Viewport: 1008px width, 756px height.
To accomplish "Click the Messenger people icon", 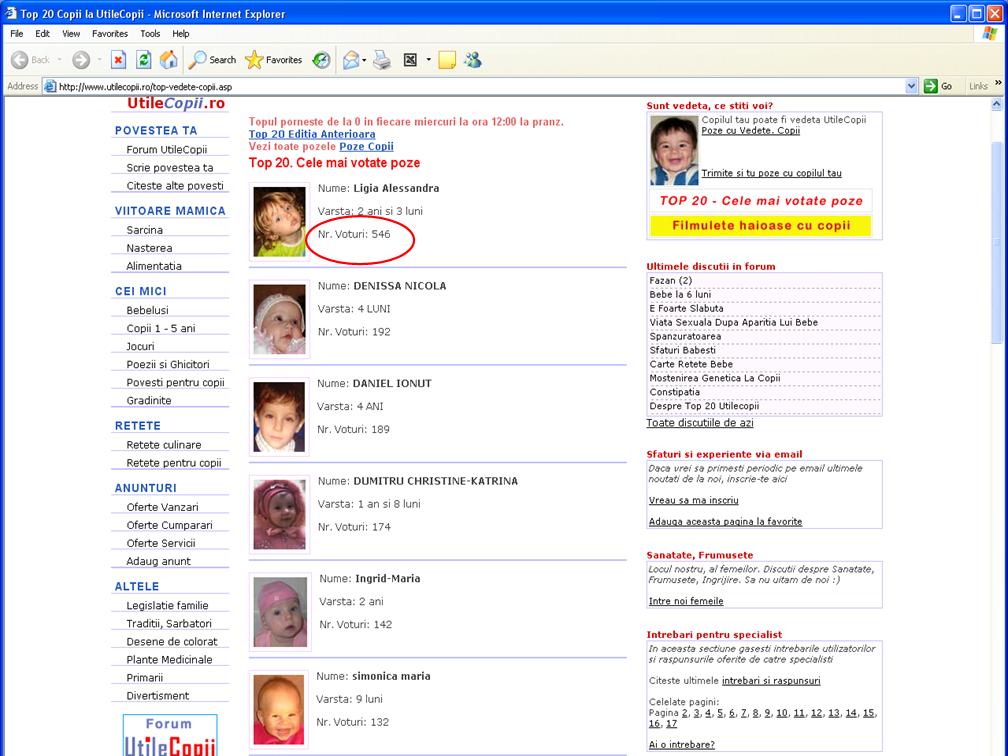I will [x=472, y=60].
